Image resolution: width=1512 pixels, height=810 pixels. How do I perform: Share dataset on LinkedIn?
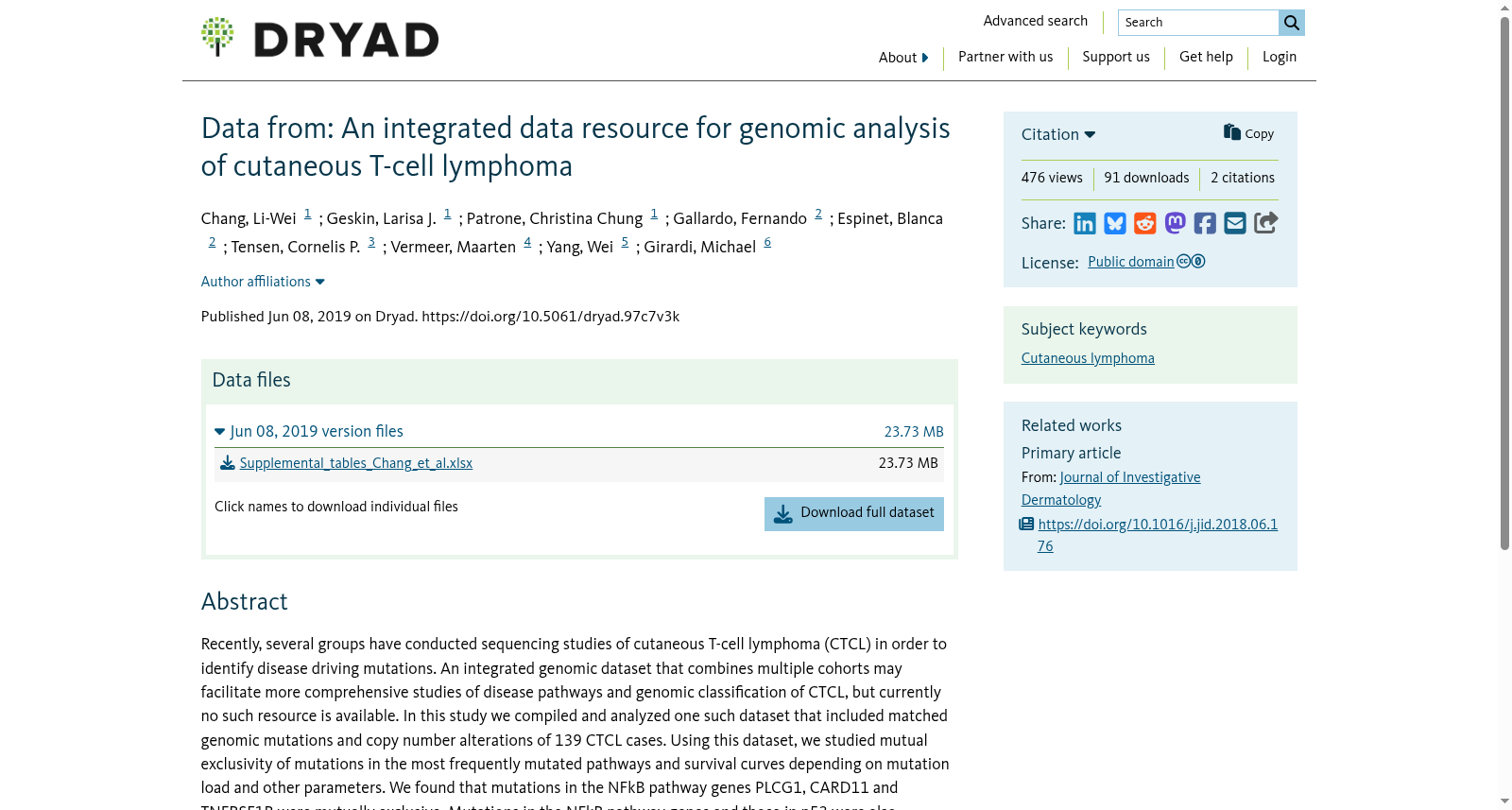click(x=1085, y=223)
